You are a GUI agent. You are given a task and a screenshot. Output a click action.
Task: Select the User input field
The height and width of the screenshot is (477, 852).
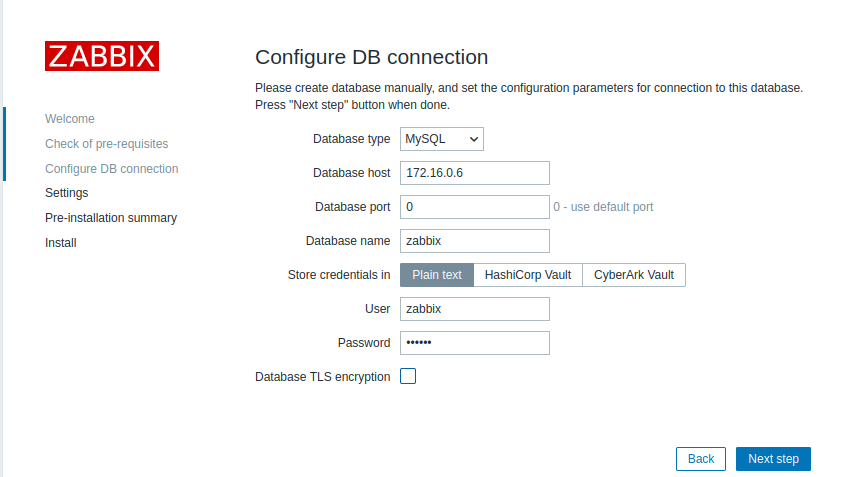[x=475, y=309]
